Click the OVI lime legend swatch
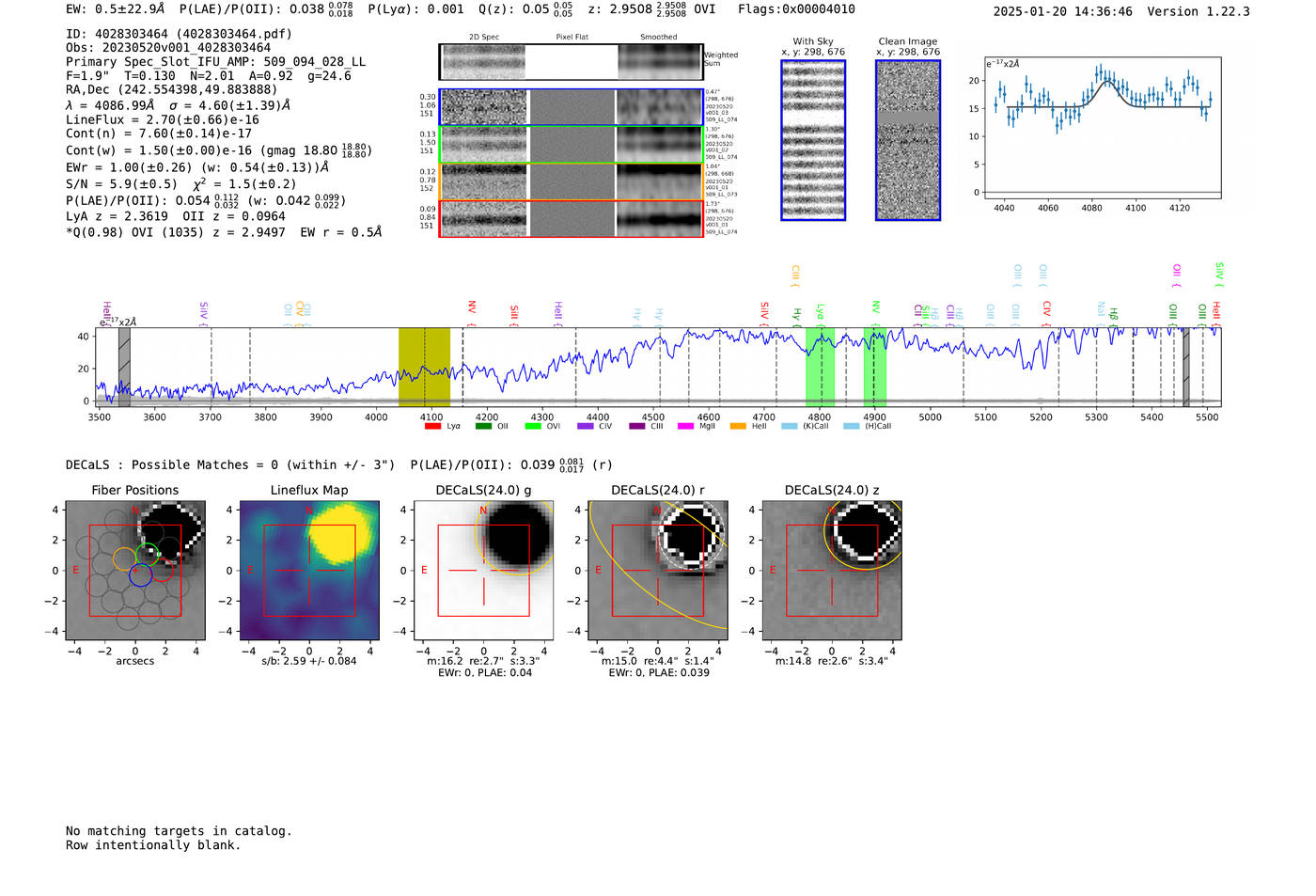The height and width of the screenshot is (896, 1316). tap(533, 426)
